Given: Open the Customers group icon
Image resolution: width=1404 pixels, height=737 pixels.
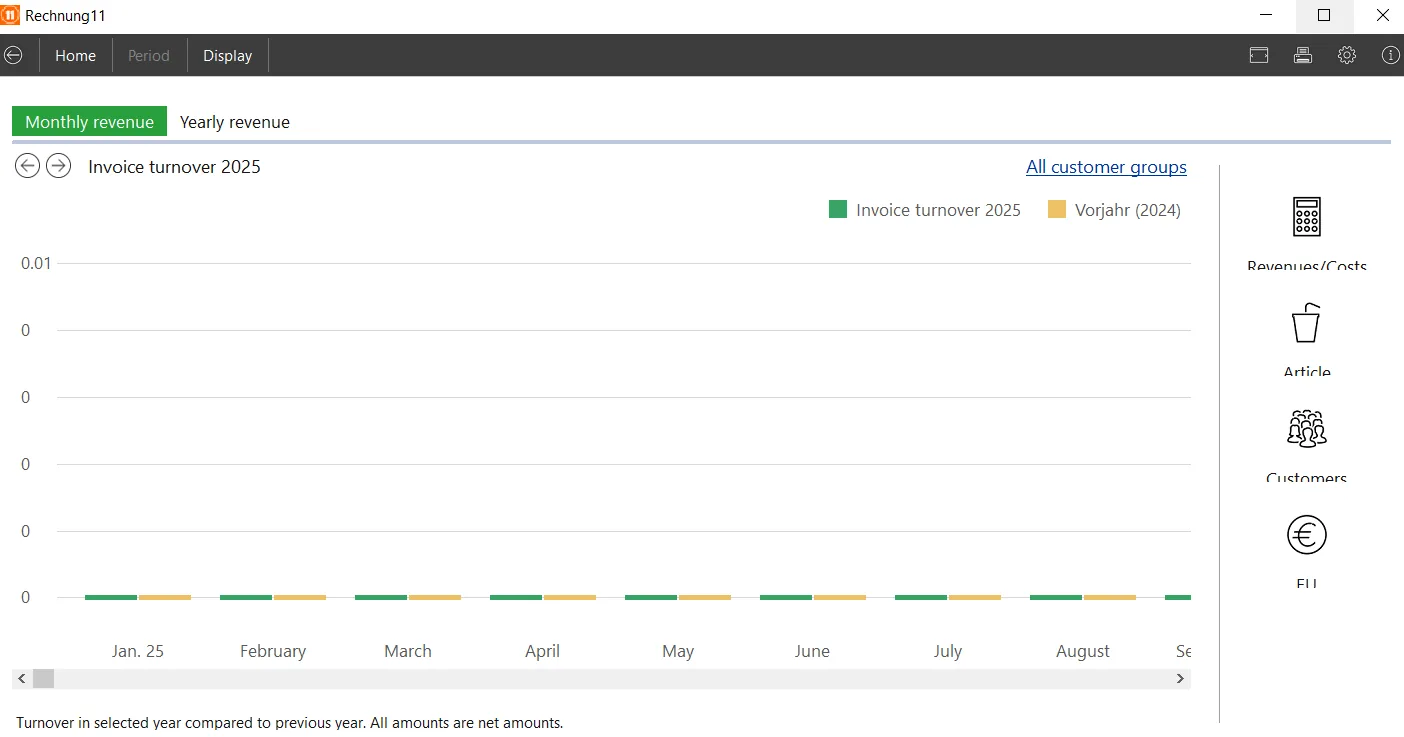Looking at the screenshot, I should coord(1306,429).
